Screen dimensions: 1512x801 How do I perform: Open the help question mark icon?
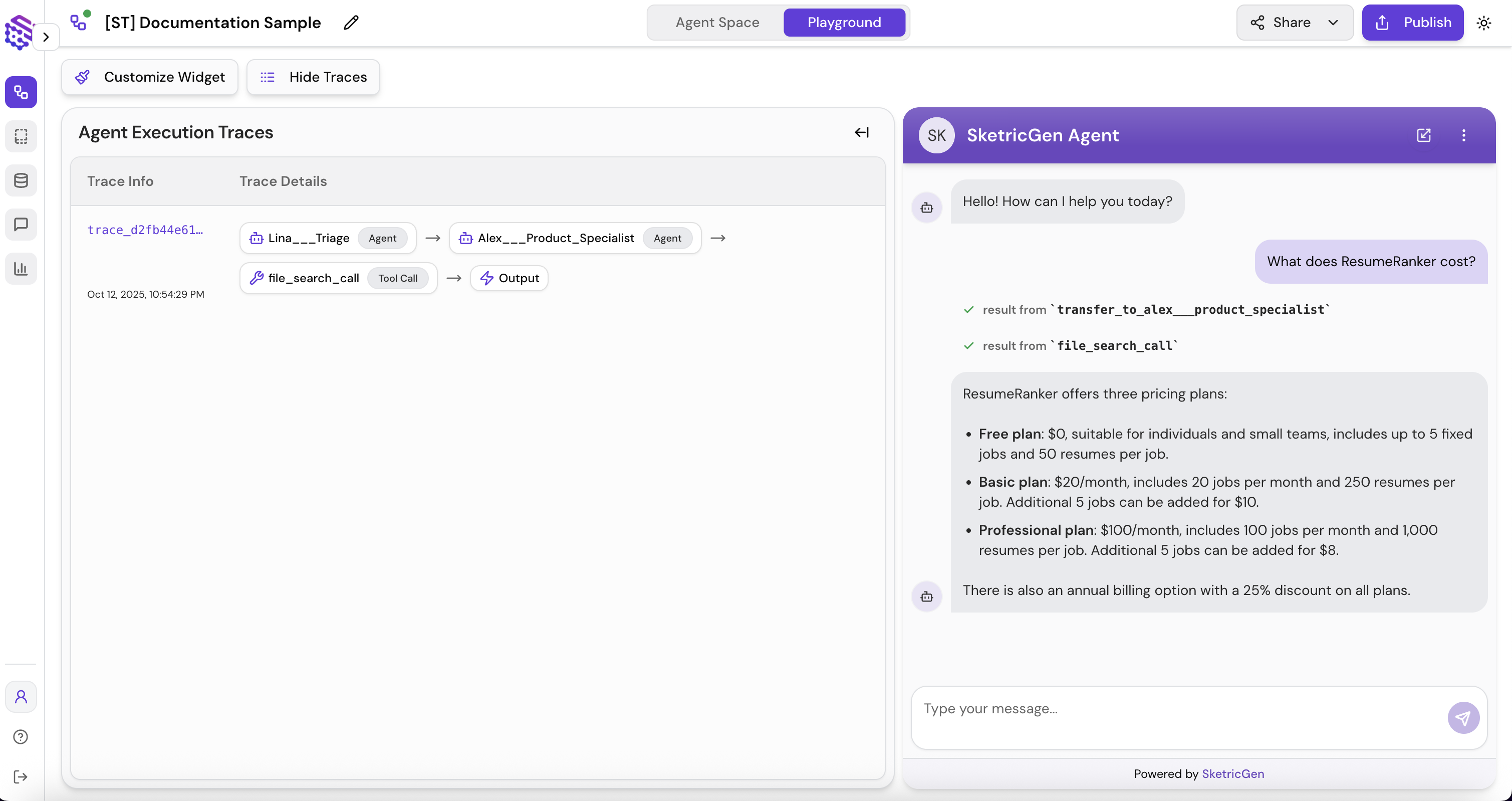point(21,736)
